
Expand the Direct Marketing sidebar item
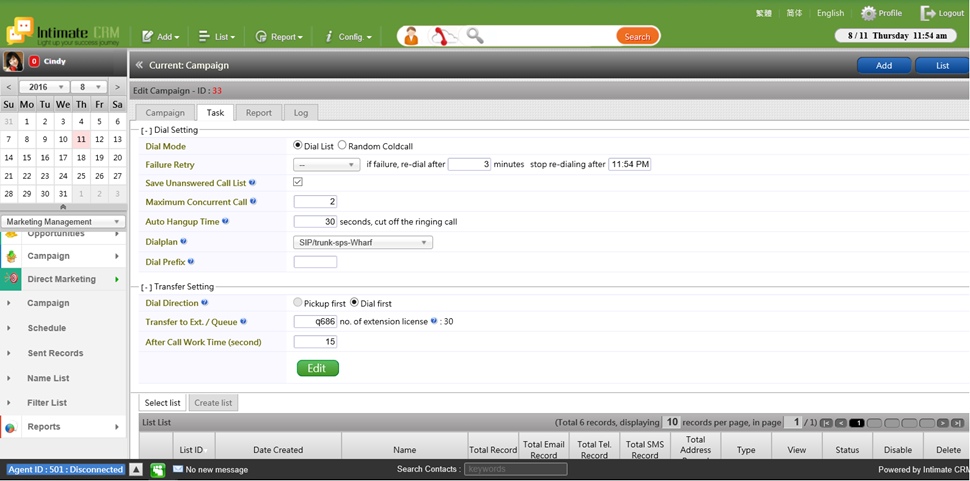coord(63,279)
